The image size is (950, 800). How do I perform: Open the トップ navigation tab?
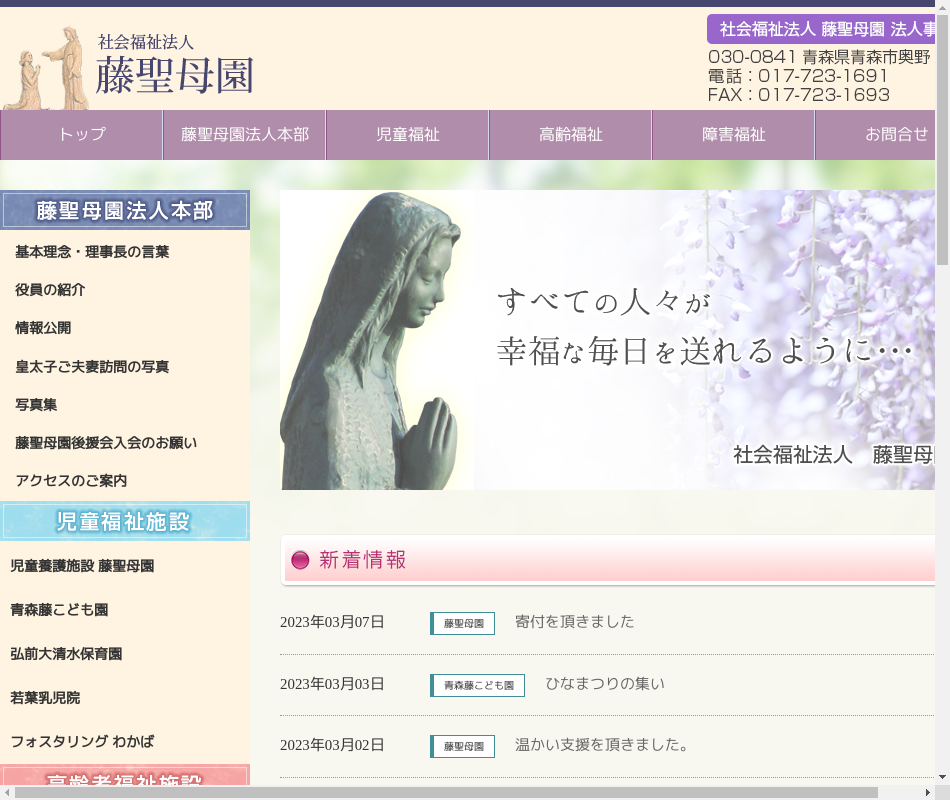coord(81,135)
